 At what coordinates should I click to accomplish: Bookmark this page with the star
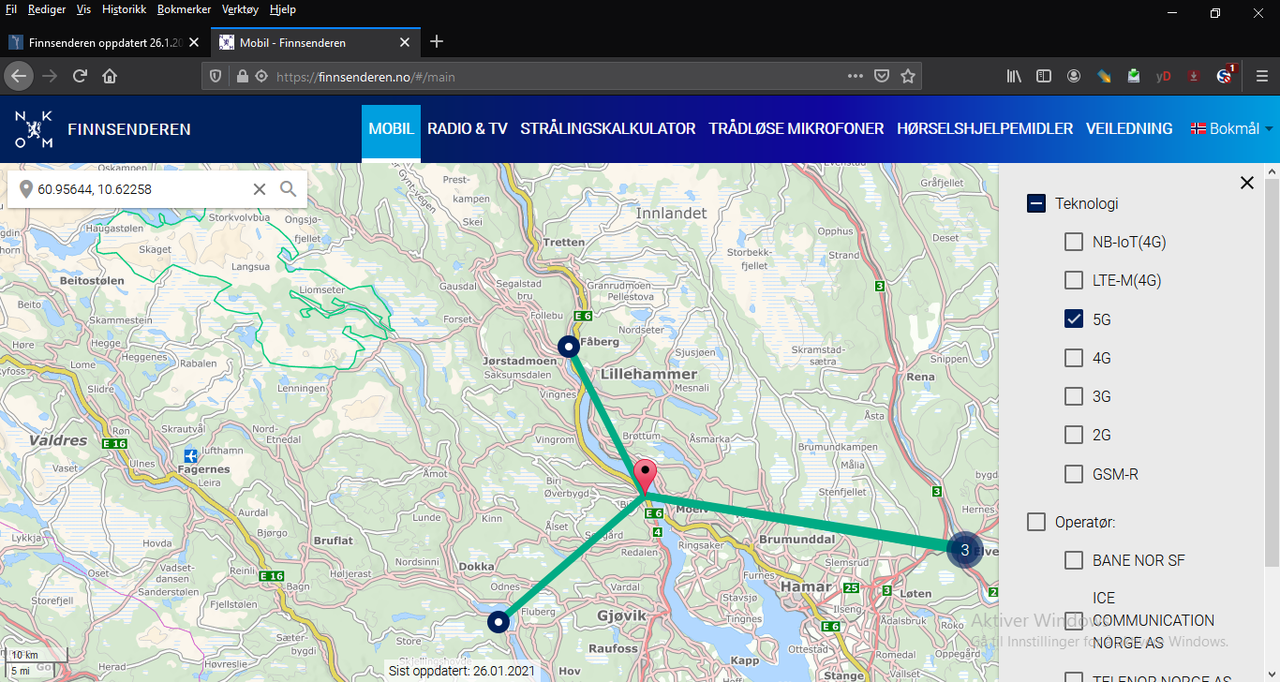pyautogui.click(x=908, y=76)
